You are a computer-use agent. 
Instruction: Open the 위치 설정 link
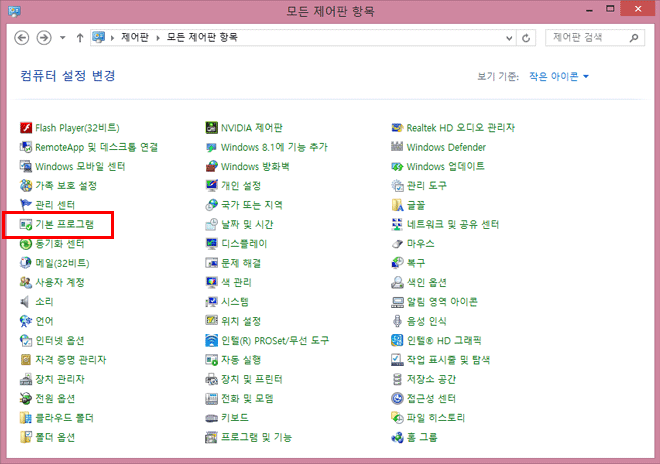coord(241,321)
